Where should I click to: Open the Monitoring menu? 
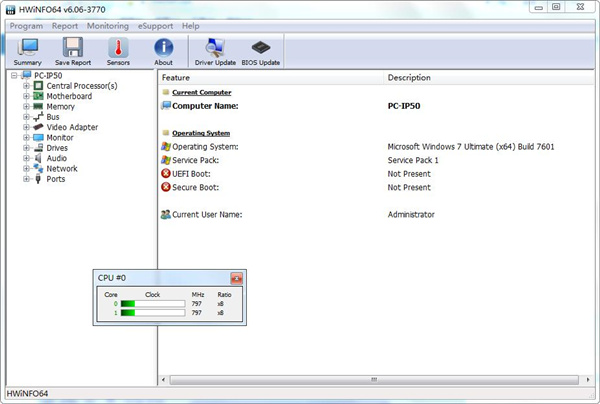[107, 25]
